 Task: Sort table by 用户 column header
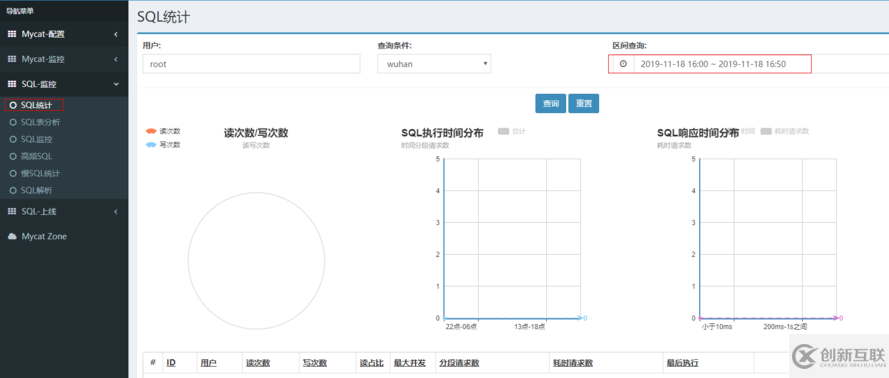(208, 363)
